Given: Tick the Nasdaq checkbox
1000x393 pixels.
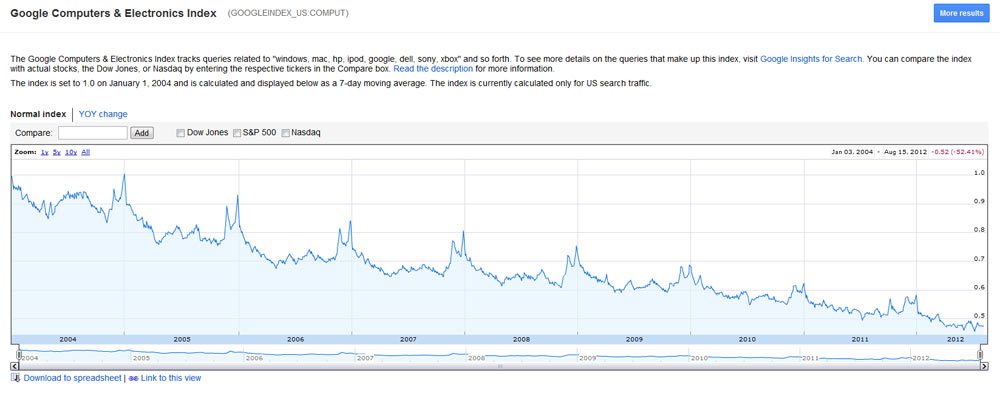Looking at the screenshot, I should [x=285, y=133].
